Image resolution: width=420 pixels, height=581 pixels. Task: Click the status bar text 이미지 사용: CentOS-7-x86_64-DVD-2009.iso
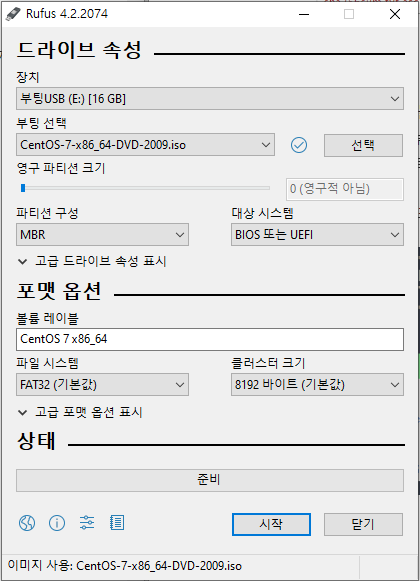pos(125,566)
